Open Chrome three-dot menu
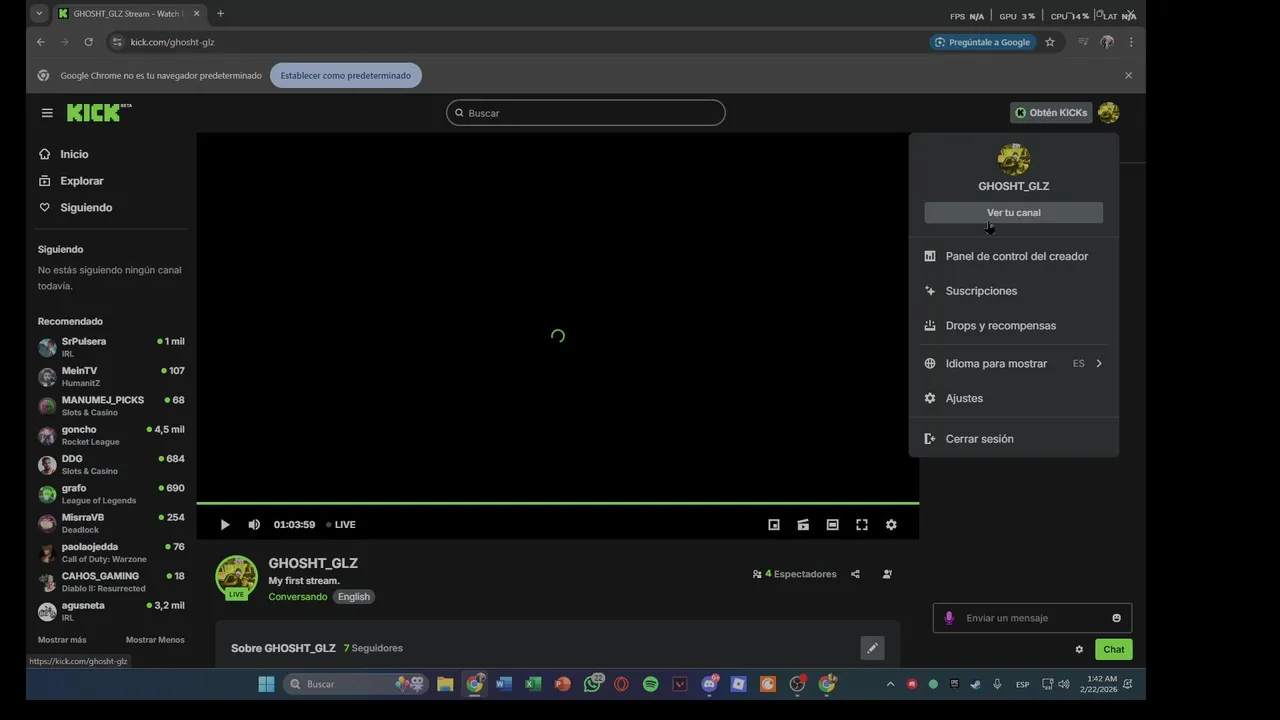 [1131, 42]
